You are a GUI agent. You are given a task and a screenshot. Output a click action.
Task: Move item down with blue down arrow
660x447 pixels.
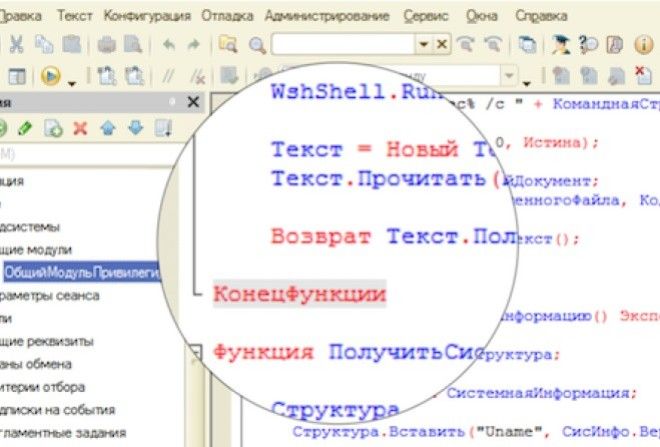point(135,128)
